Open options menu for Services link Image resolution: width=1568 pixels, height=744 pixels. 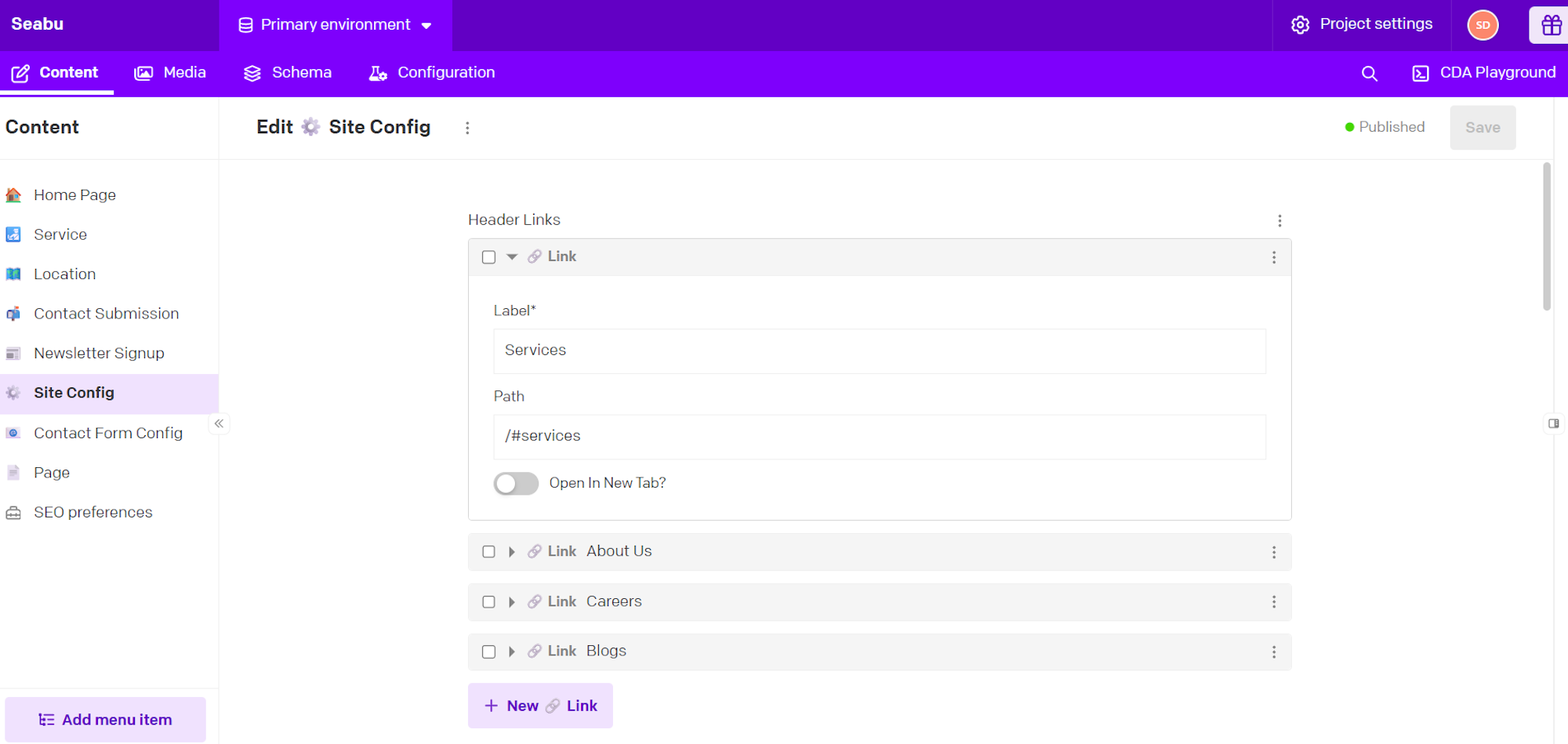(1273, 257)
